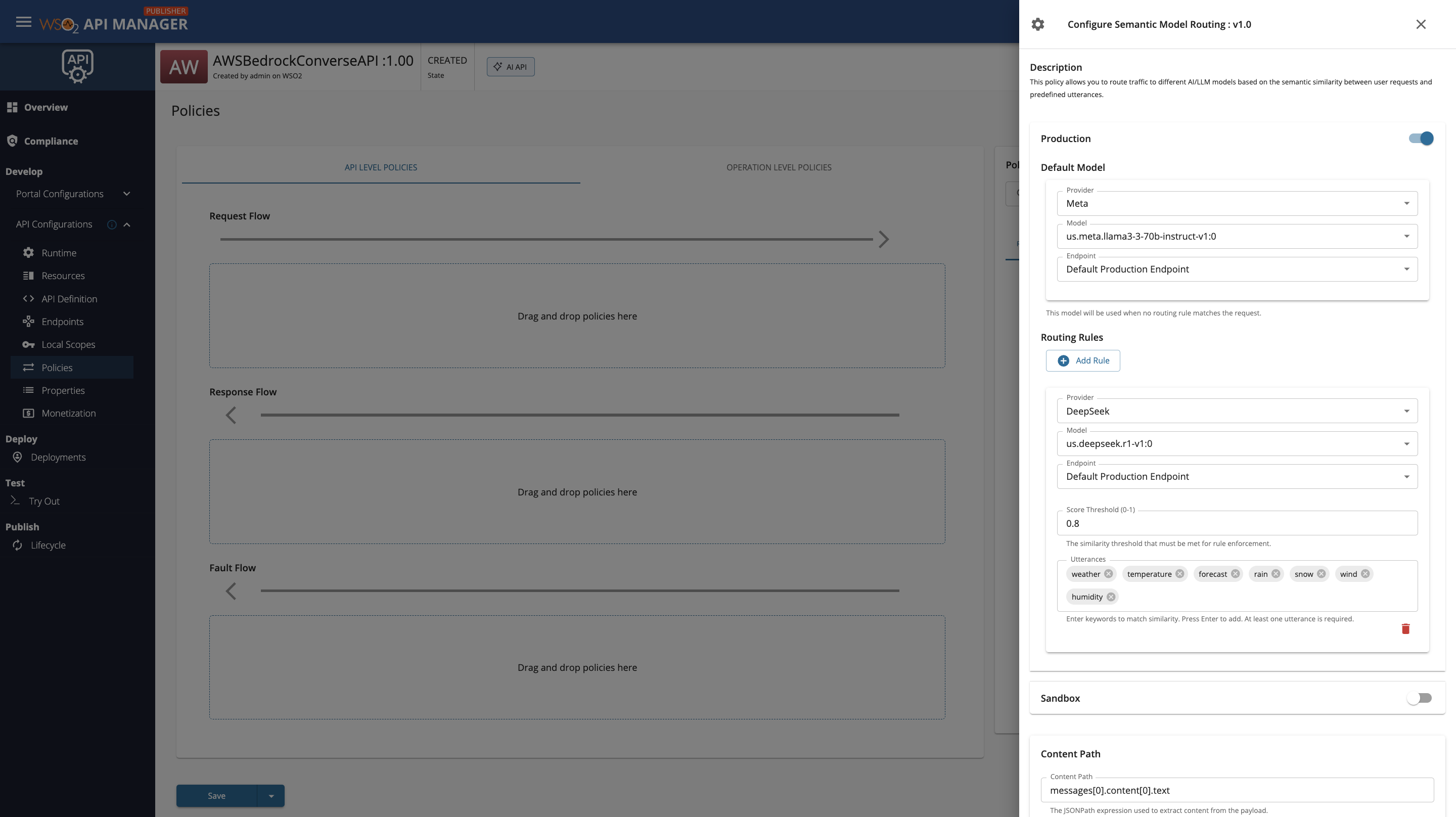Open the Default Model Provider dropdown (Meta)

point(1237,204)
